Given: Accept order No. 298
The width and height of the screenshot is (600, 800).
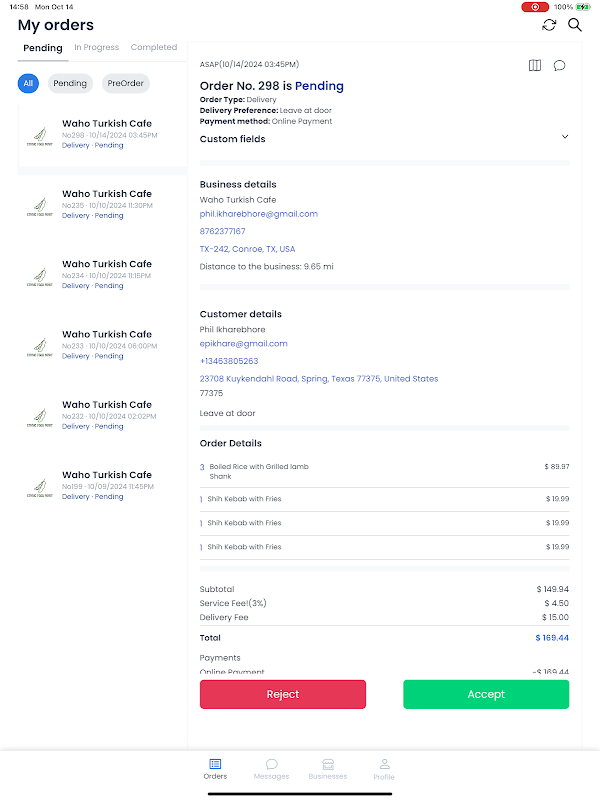Looking at the screenshot, I should [x=486, y=694].
